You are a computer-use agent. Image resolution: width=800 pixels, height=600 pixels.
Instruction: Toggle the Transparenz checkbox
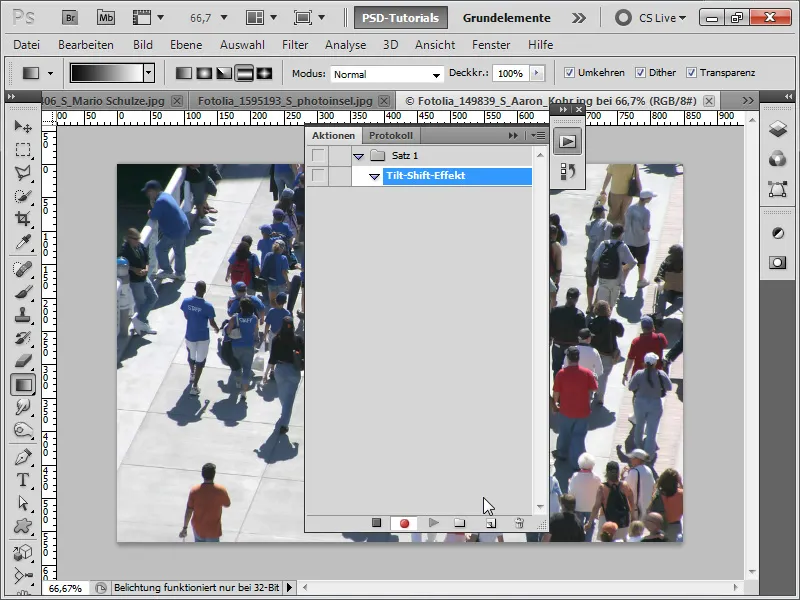click(691, 72)
